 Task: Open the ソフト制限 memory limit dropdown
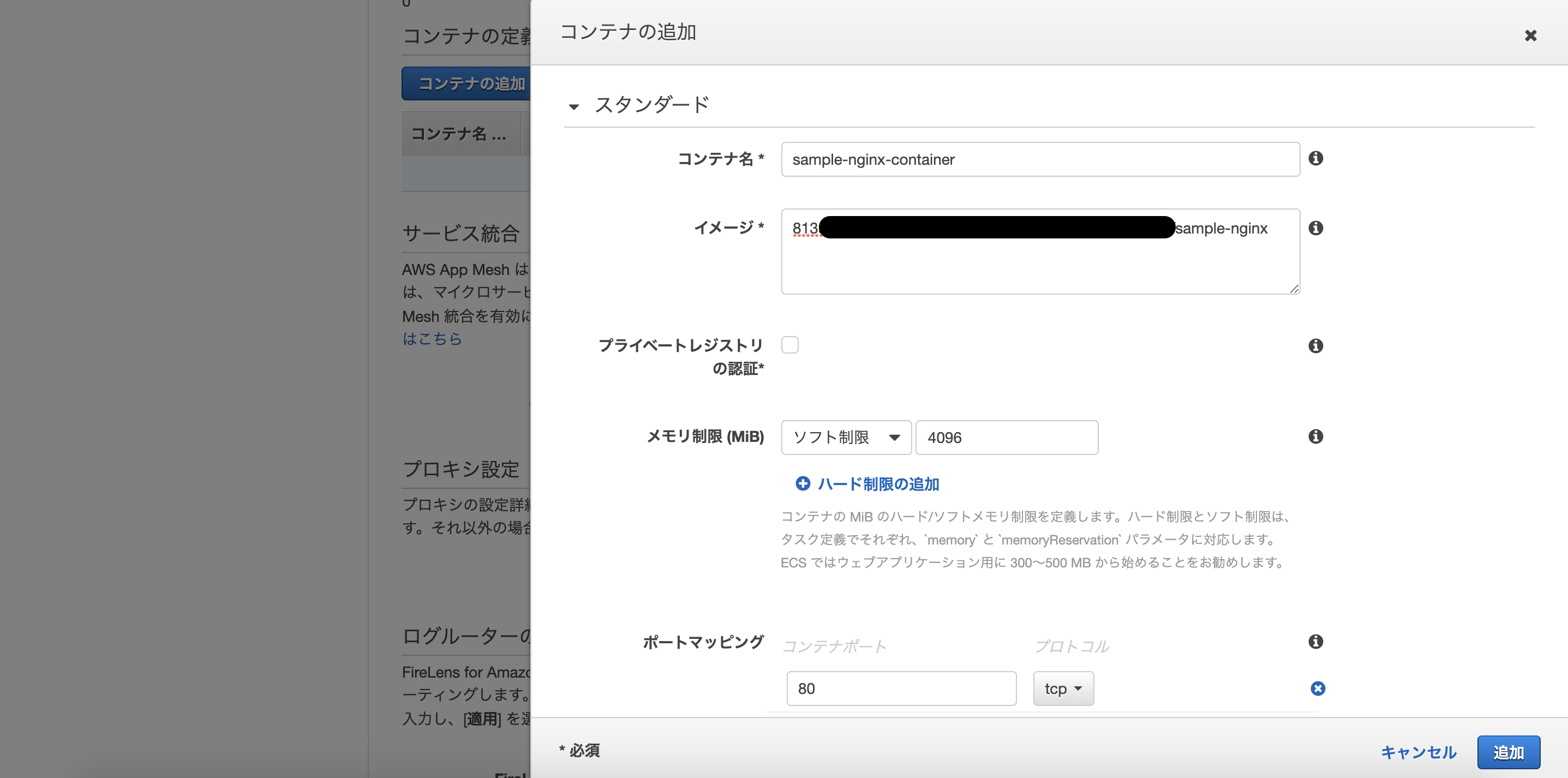coord(846,437)
